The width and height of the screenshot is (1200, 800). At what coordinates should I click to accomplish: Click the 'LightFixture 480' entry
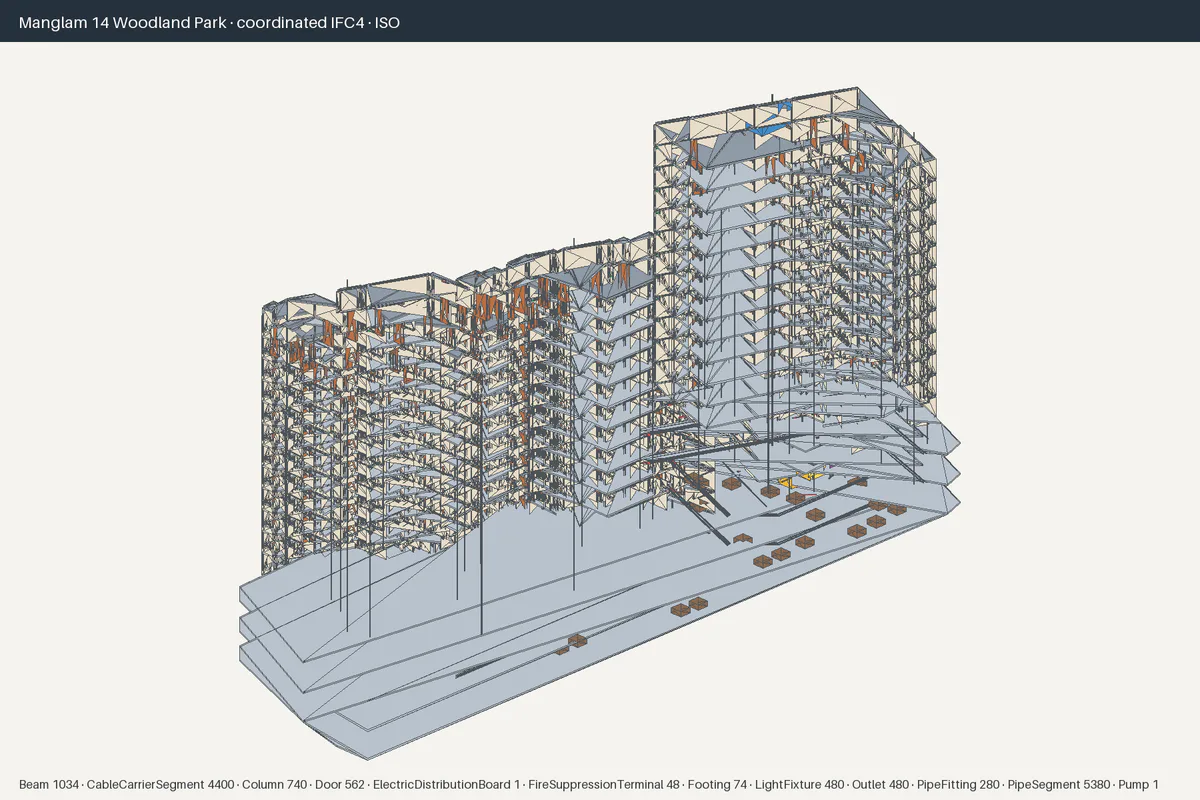[x=799, y=785]
